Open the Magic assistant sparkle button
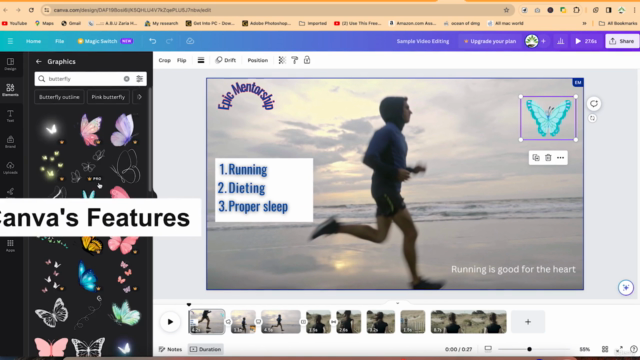 coord(625,287)
